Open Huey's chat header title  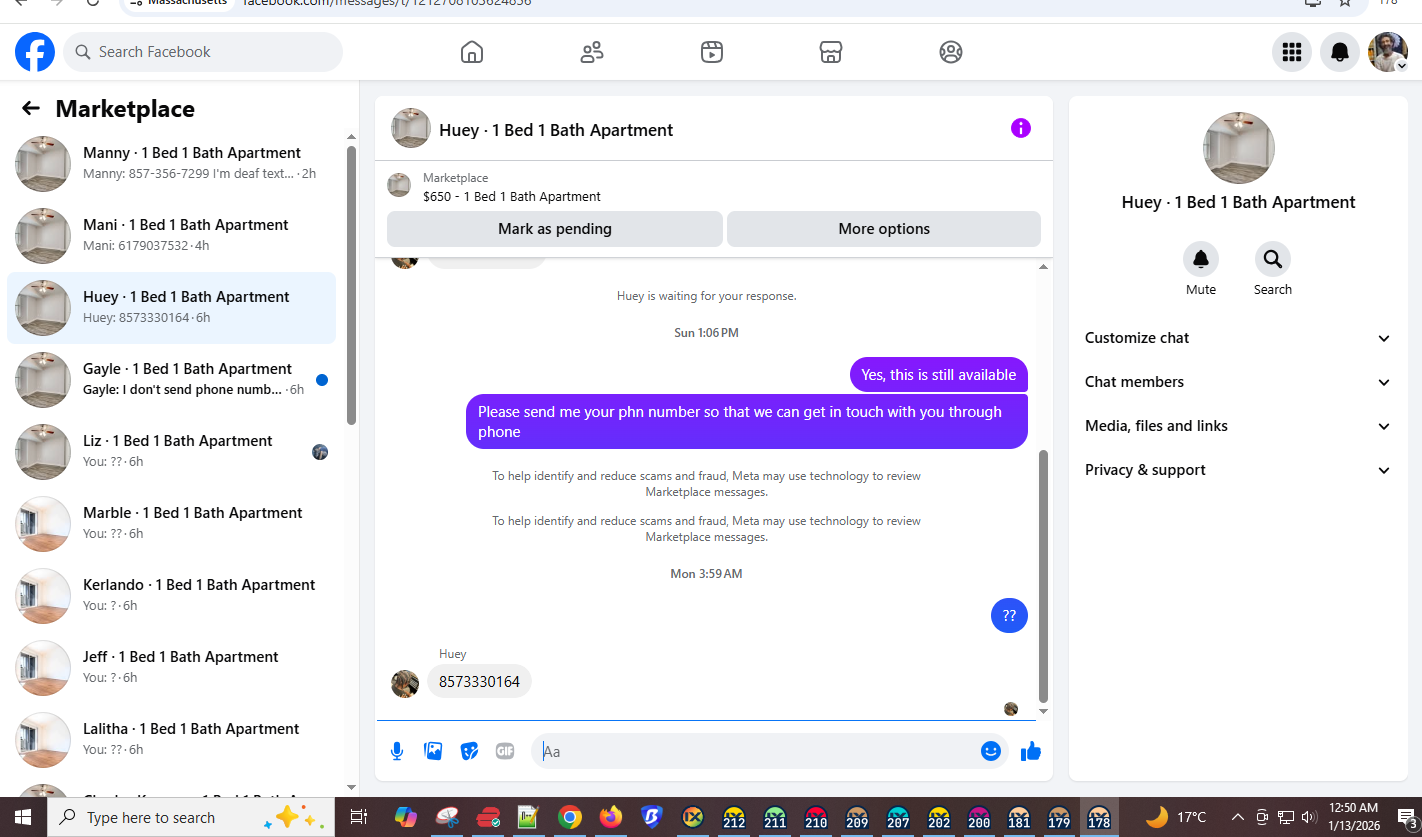556,130
